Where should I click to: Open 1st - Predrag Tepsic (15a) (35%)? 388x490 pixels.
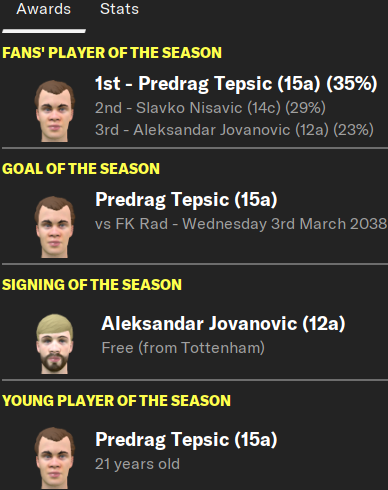point(236,83)
